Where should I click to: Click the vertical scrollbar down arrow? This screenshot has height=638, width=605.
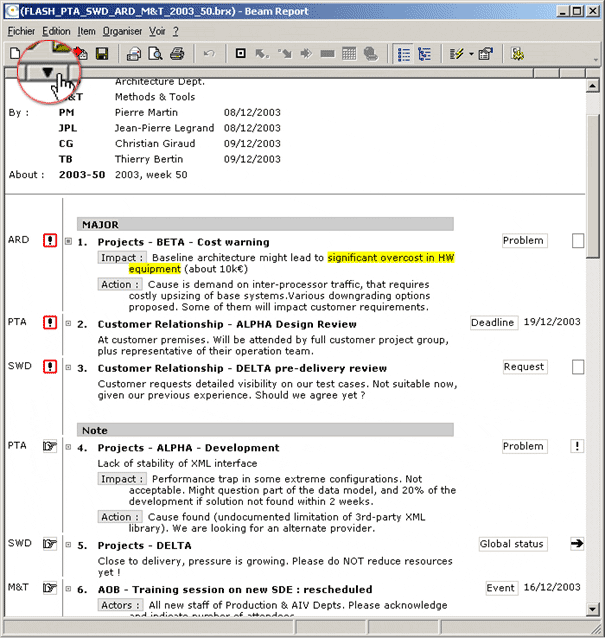592,609
